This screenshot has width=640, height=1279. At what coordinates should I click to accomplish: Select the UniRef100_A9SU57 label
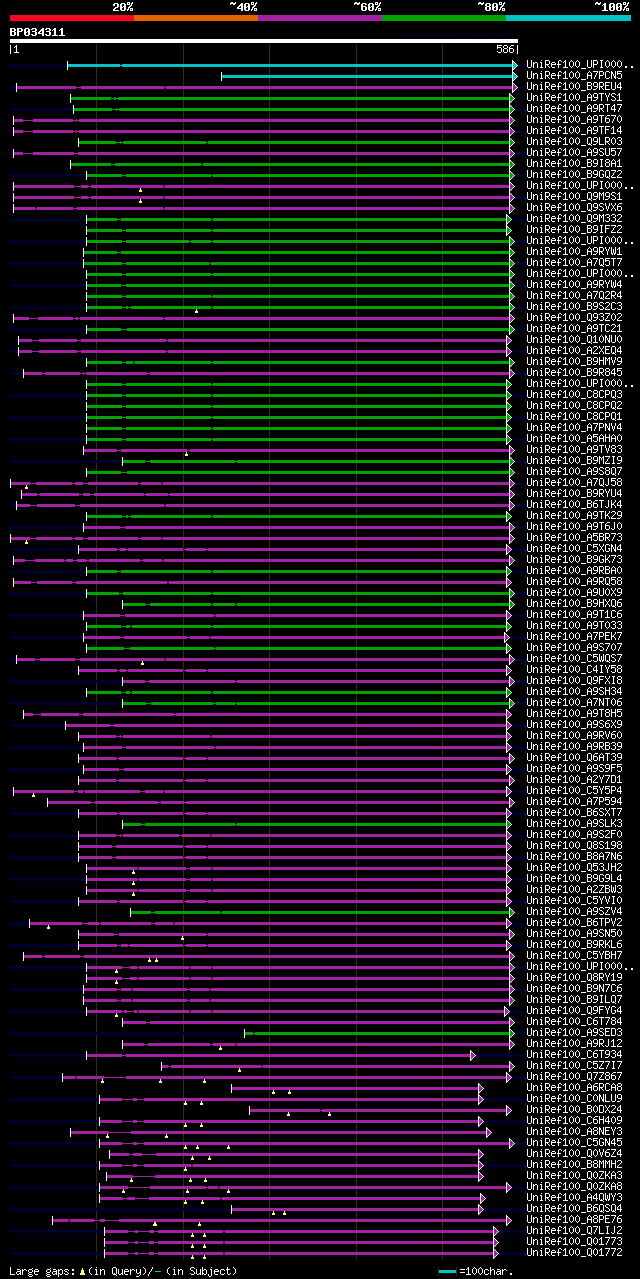tap(574, 152)
